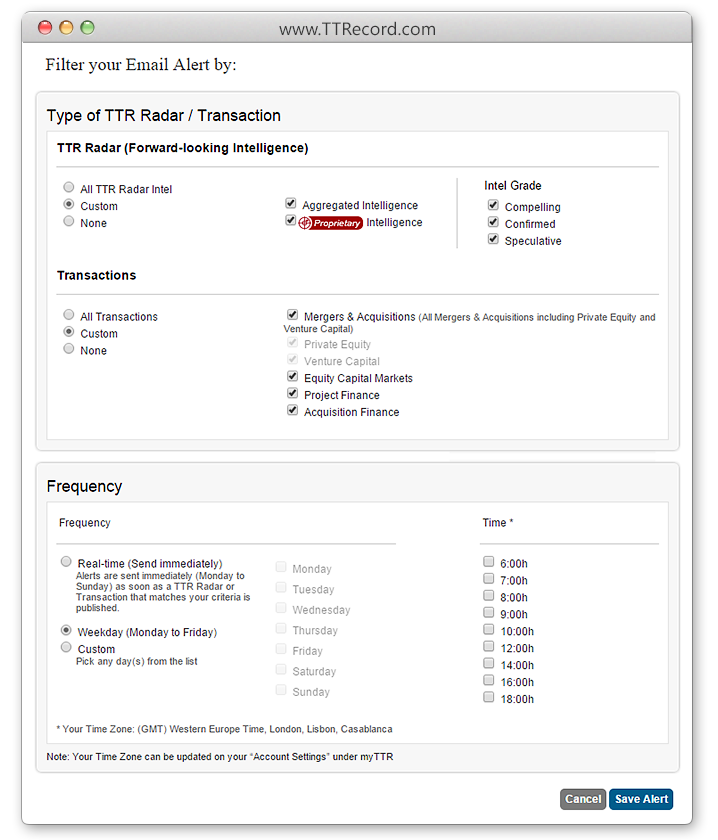Click the red close window button
Viewport: 718px width, 840px height.
[45, 27]
